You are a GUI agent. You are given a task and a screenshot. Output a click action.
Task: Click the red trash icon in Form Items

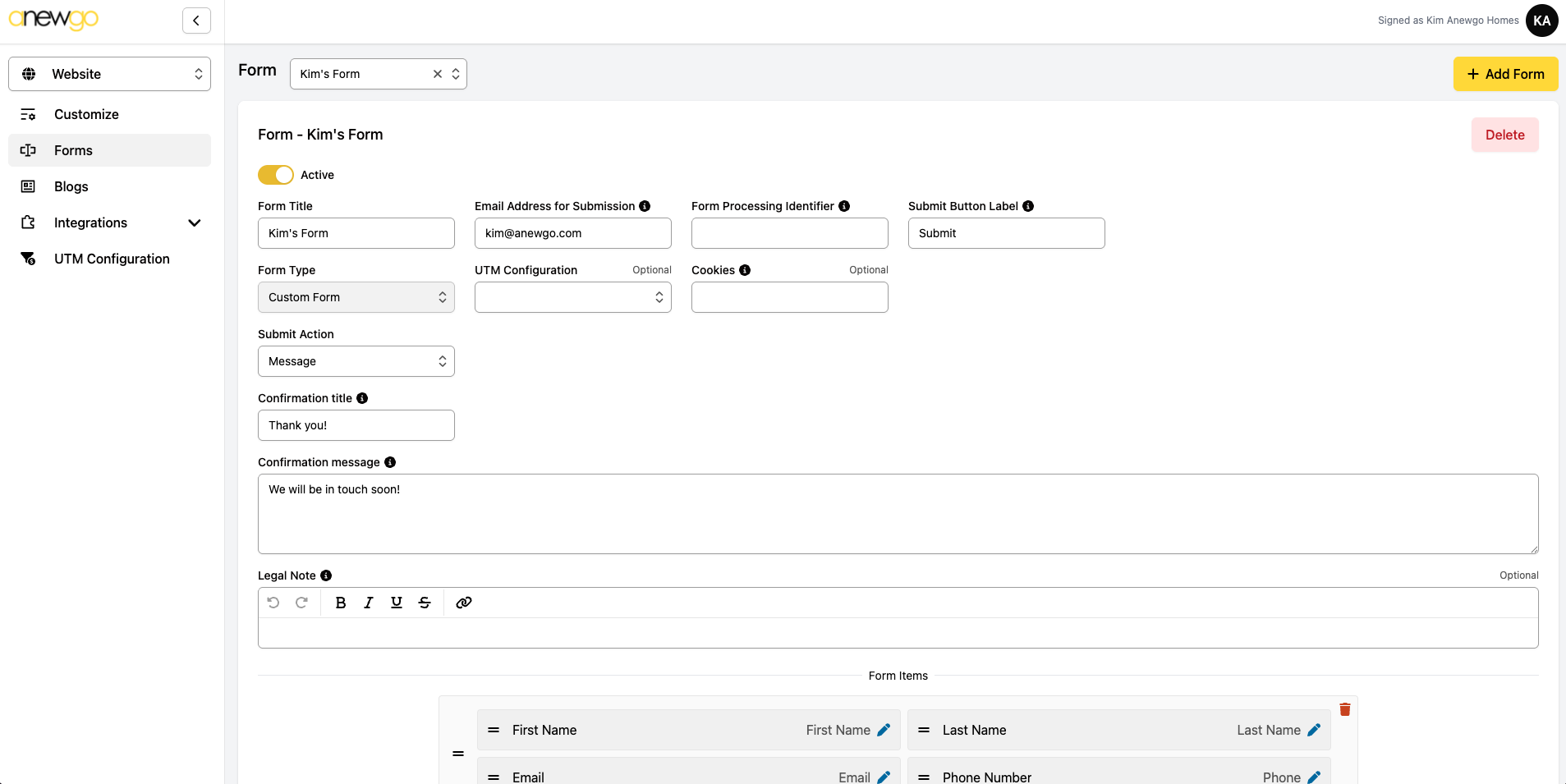tap(1345, 709)
